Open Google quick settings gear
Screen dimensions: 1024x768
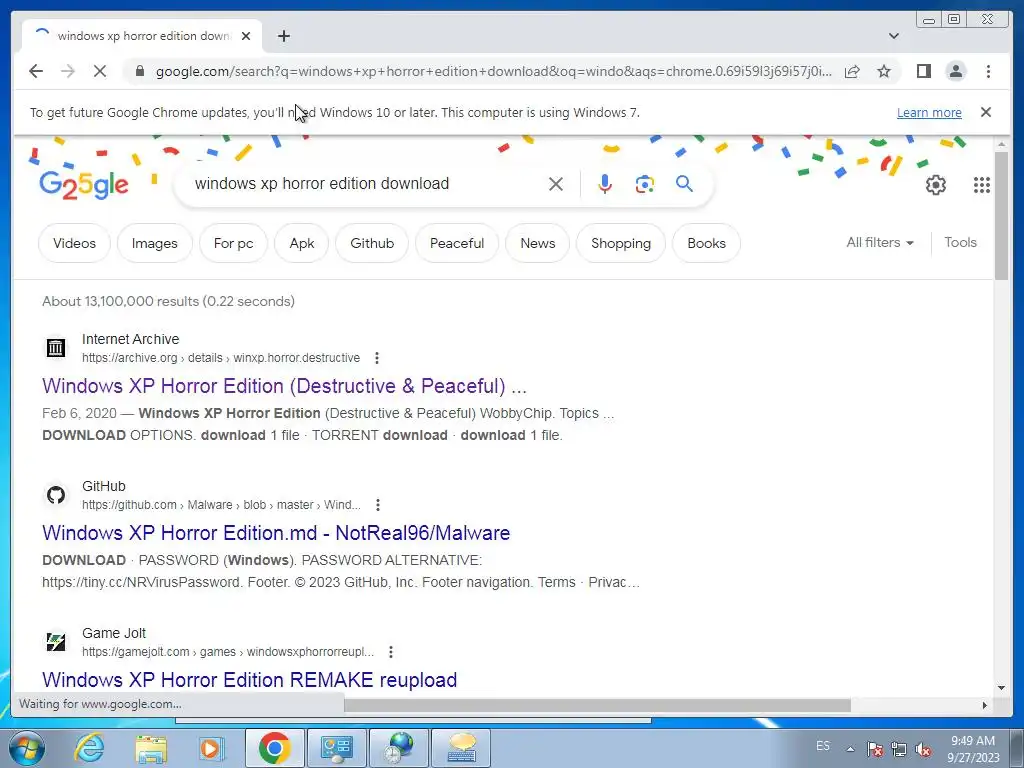point(935,185)
